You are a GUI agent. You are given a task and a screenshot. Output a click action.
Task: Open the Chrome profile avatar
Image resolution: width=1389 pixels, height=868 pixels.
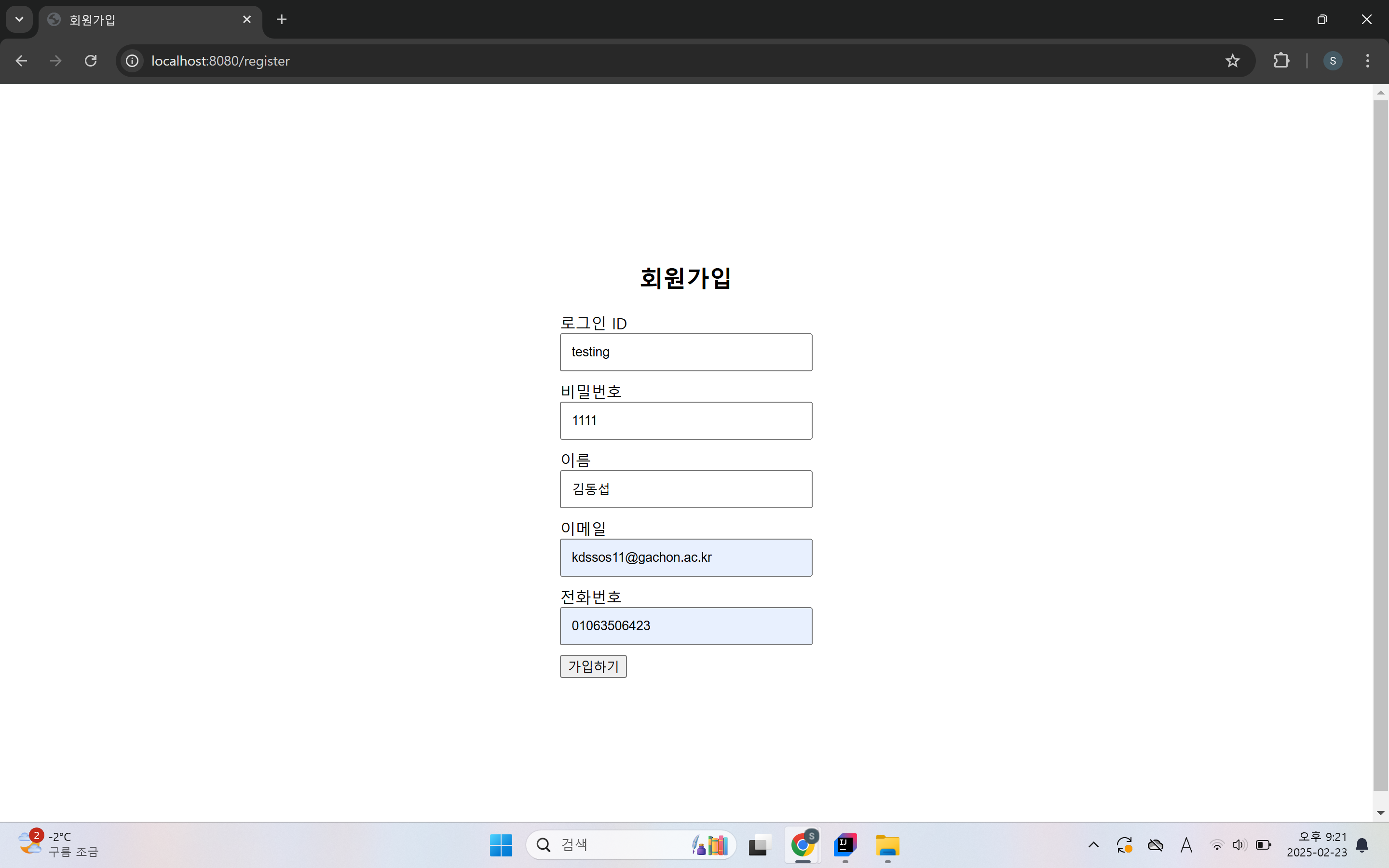pyautogui.click(x=1332, y=61)
